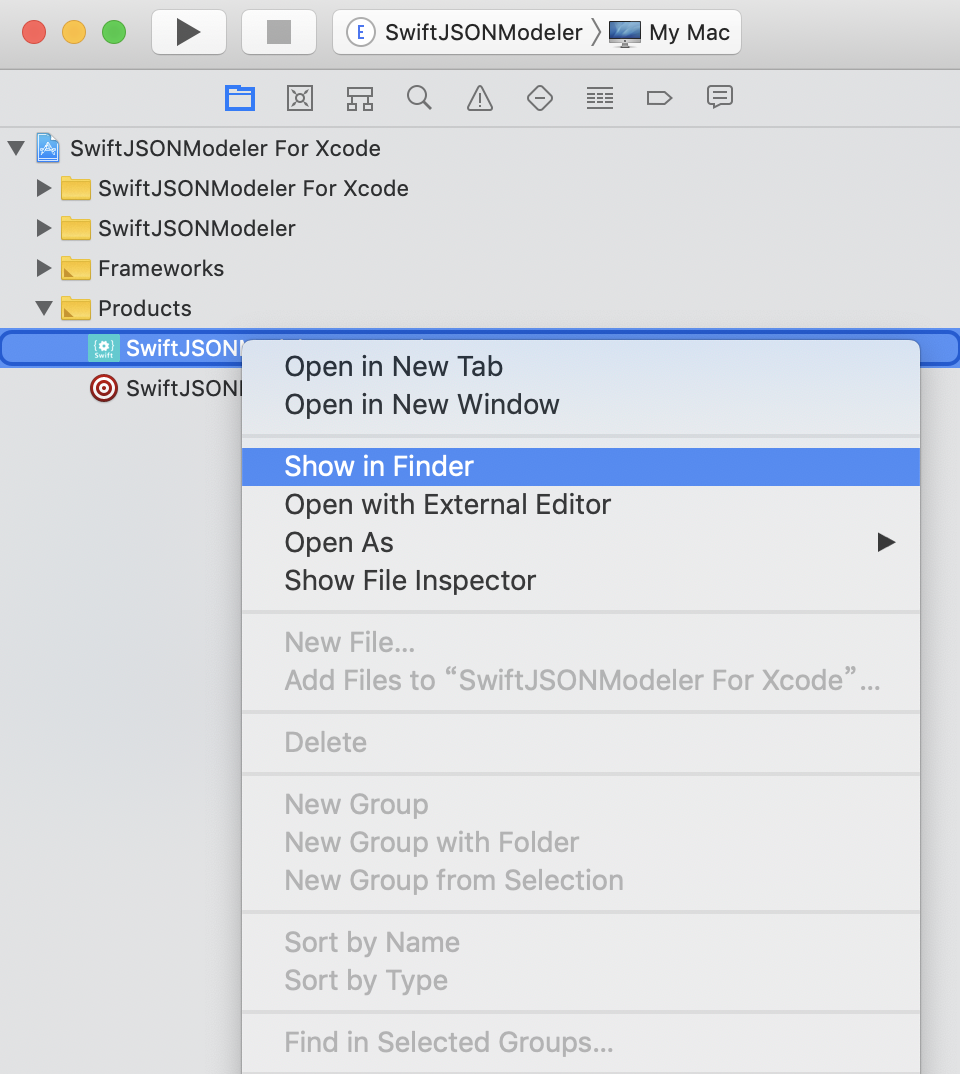The height and width of the screenshot is (1074, 960).
Task: Select the SwiftJSONModeler folder row
Action: point(479,228)
